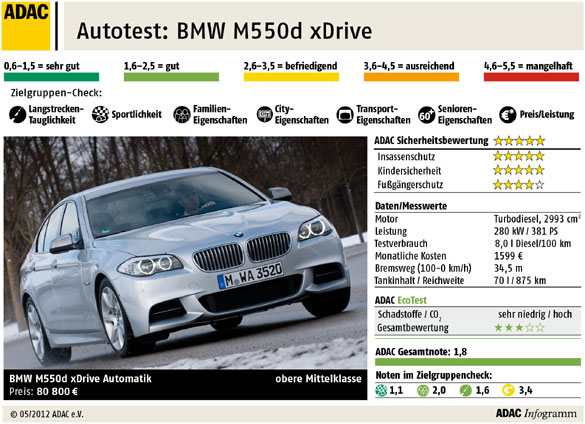Image resolution: width=585 pixels, height=424 pixels.
Task: Click the 'obere Mittelklasse' caption text
Action: tap(318, 378)
